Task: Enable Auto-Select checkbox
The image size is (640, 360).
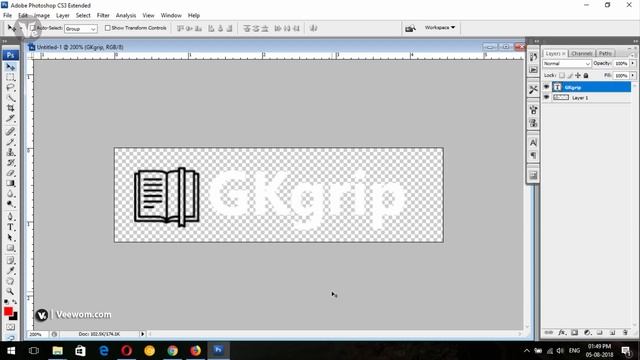Action: click(x=33, y=28)
